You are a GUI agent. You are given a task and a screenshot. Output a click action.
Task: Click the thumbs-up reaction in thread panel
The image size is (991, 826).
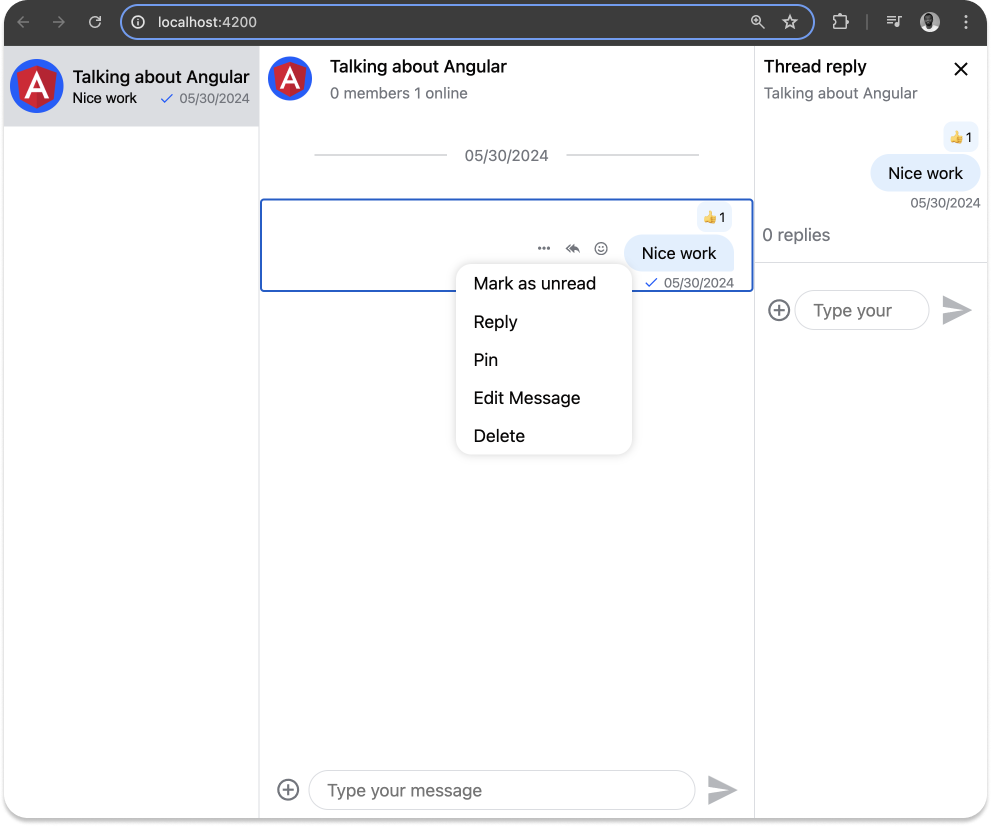pyautogui.click(x=961, y=137)
